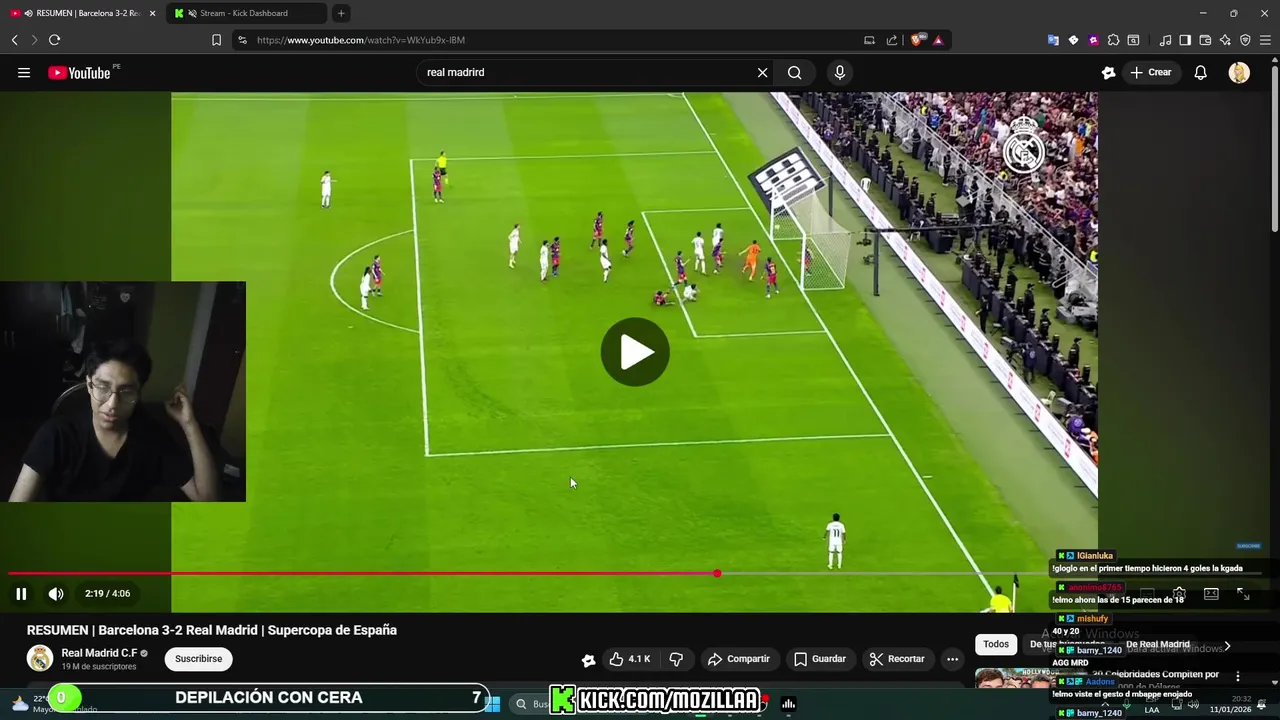Save the video with Guardar

click(820, 659)
